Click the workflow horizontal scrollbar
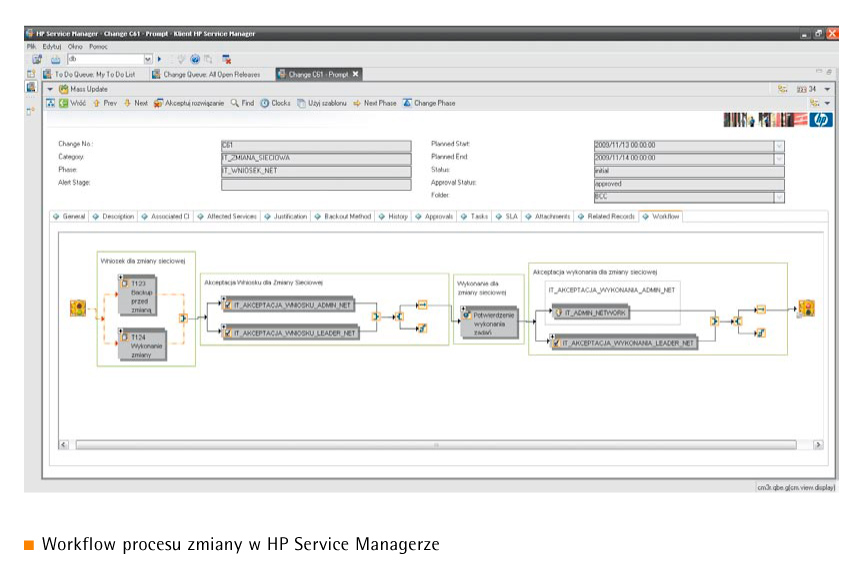864x582 pixels. [x=435, y=444]
